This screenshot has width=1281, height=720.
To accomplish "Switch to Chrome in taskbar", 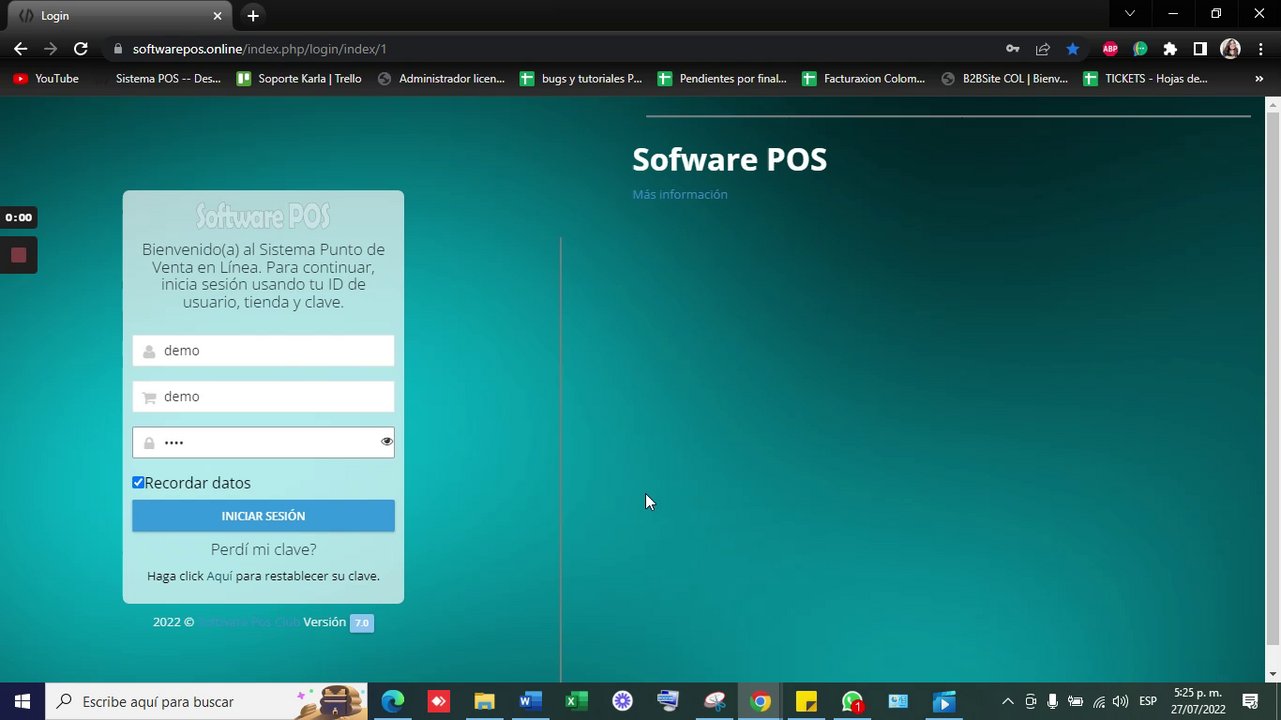I will click(760, 701).
